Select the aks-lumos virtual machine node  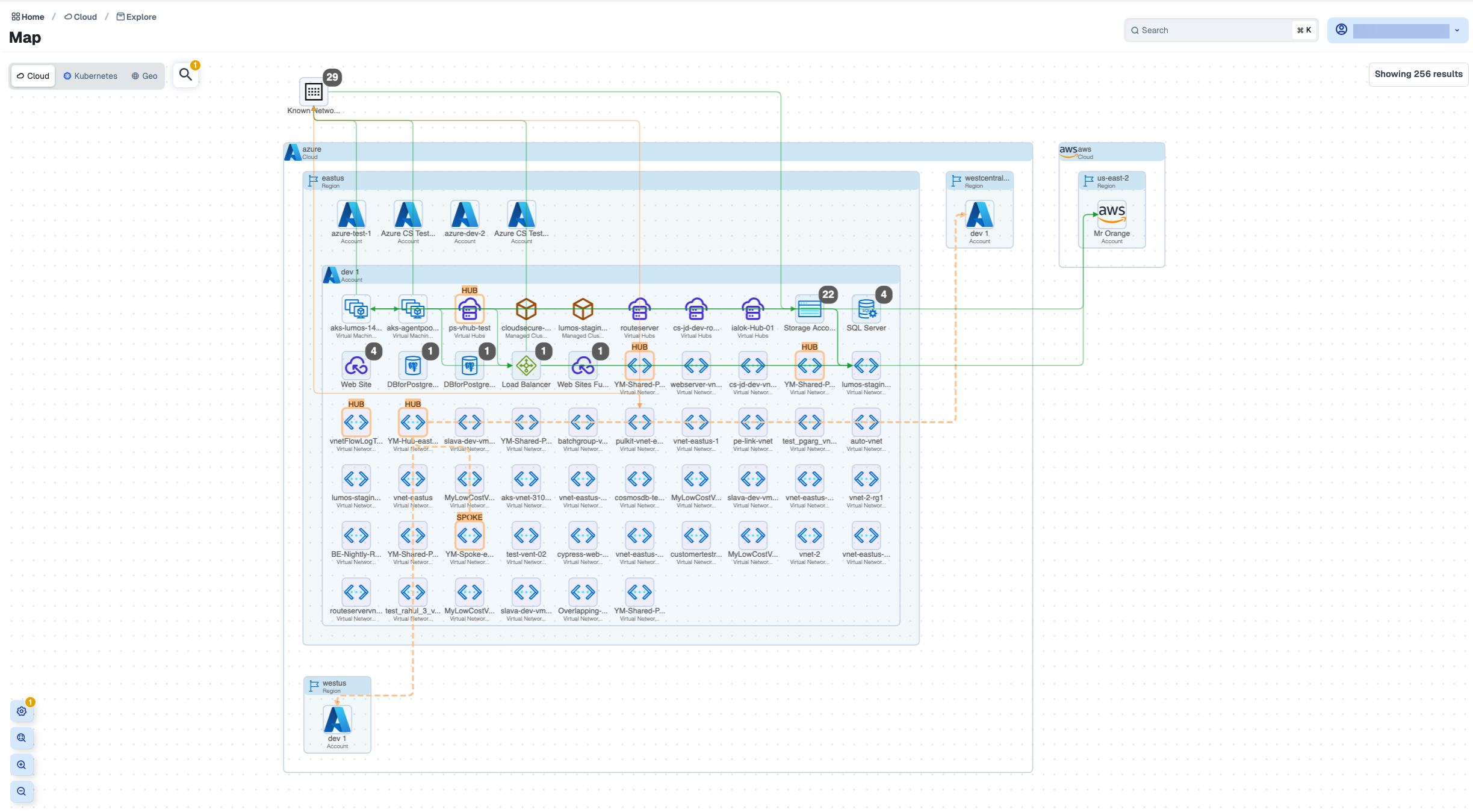tap(356, 309)
